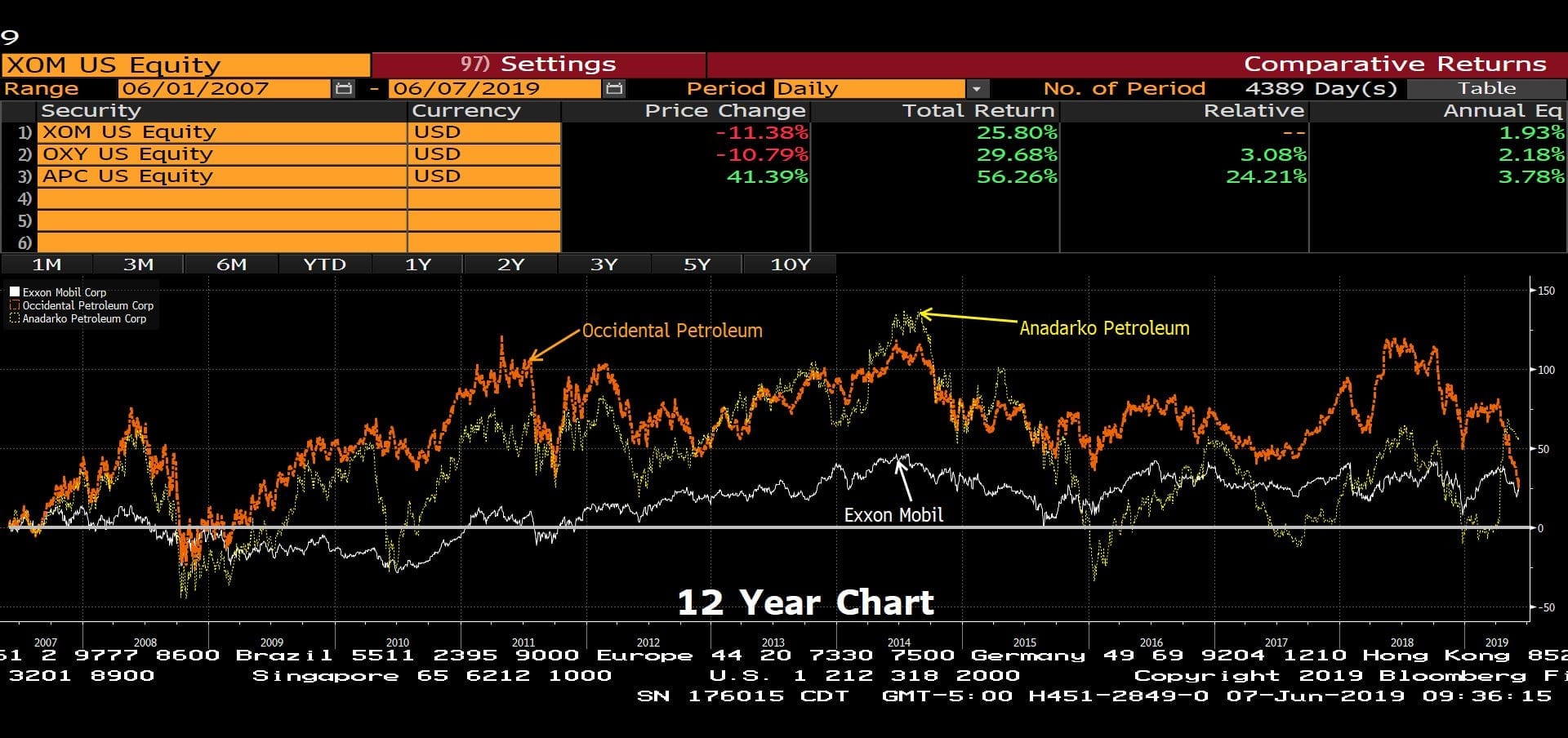The height and width of the screenshot is (738, 1568).
Task: Click the Relative column header
Action: [x=1254, y=111]
